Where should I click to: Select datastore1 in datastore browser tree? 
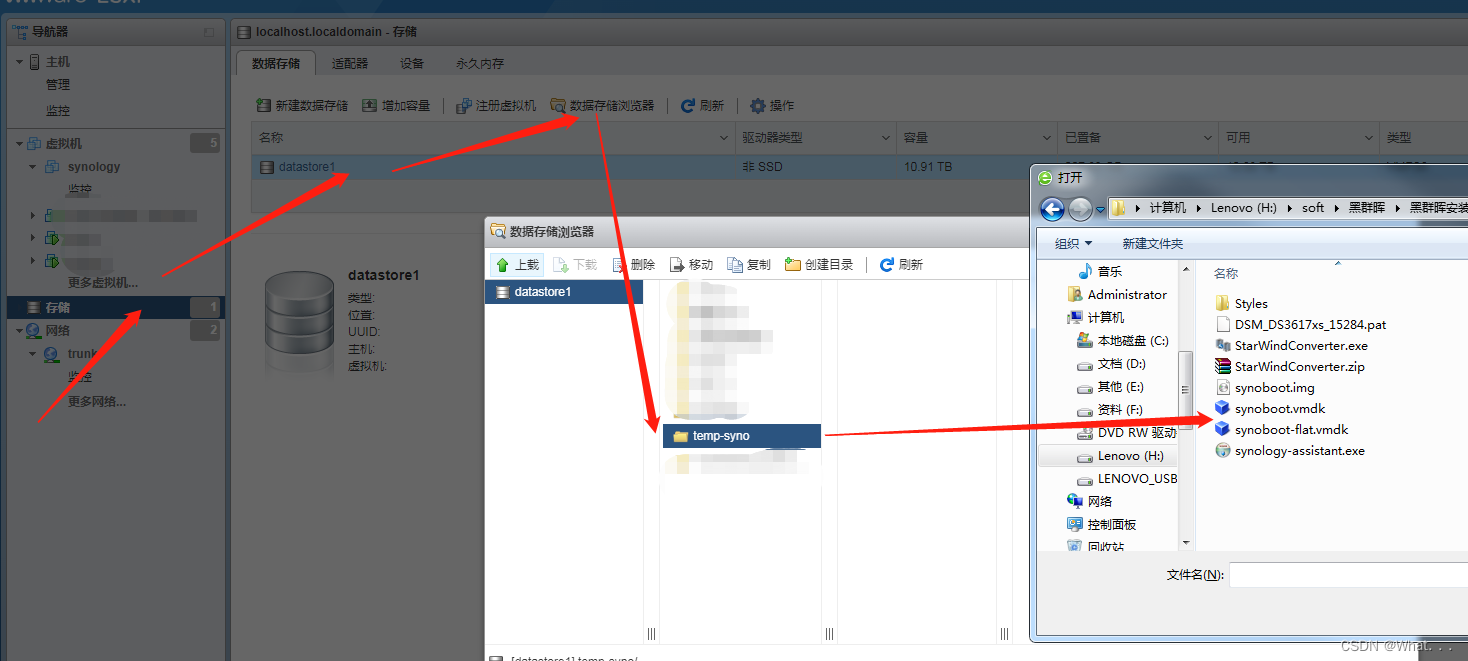[564, 292]
